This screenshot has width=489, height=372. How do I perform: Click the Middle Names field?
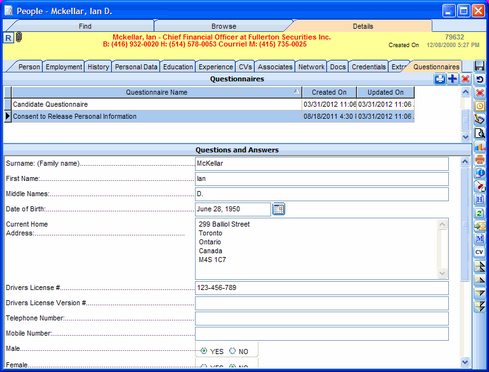click(322, 194)
